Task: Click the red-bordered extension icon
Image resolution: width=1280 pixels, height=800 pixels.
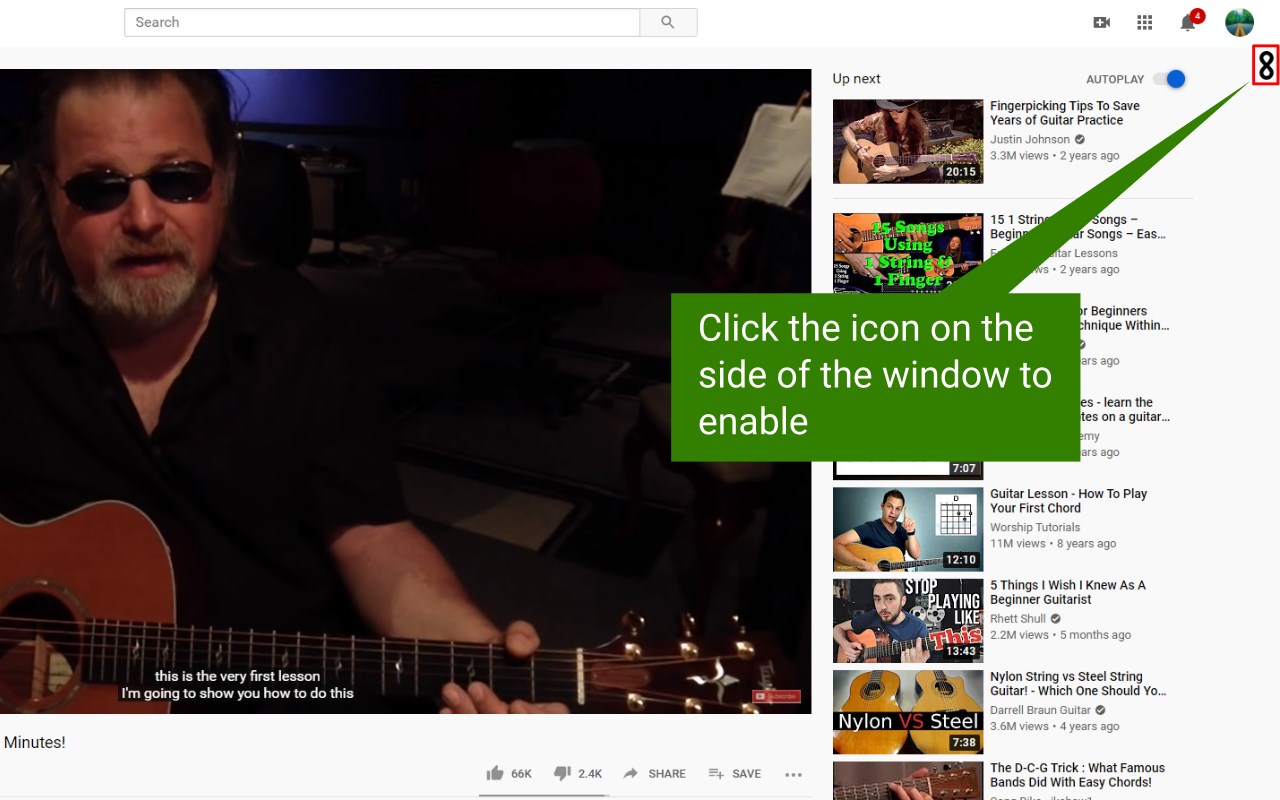Action: (1266, 65)
